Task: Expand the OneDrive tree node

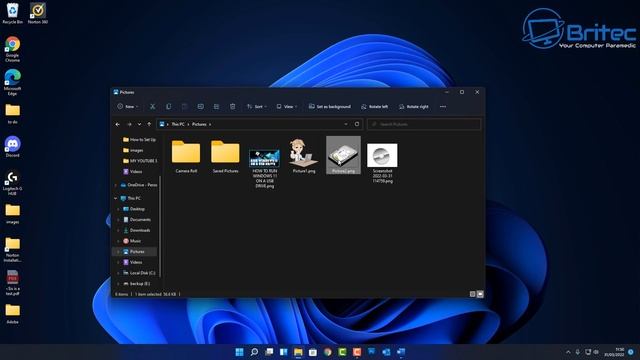Action: pos(116,185)
